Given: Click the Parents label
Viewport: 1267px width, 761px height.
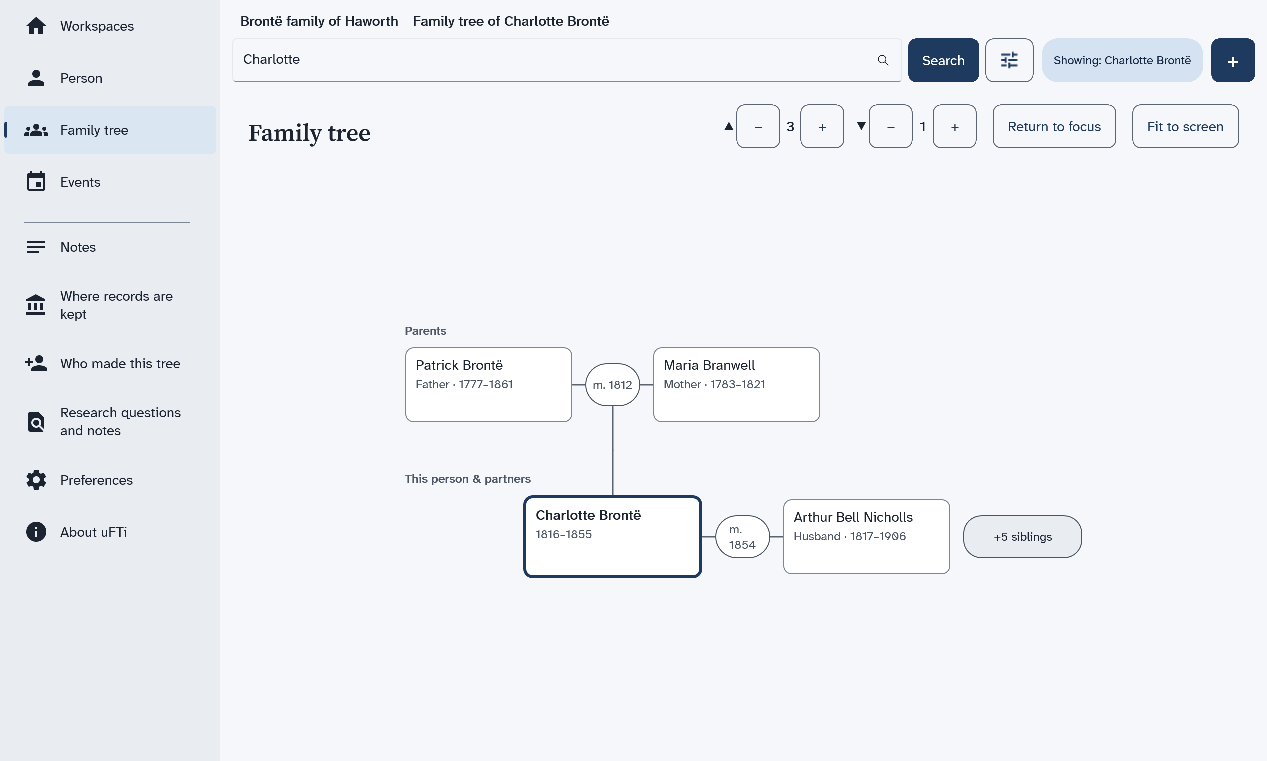Looking at the screenshot, I should 425,331.
